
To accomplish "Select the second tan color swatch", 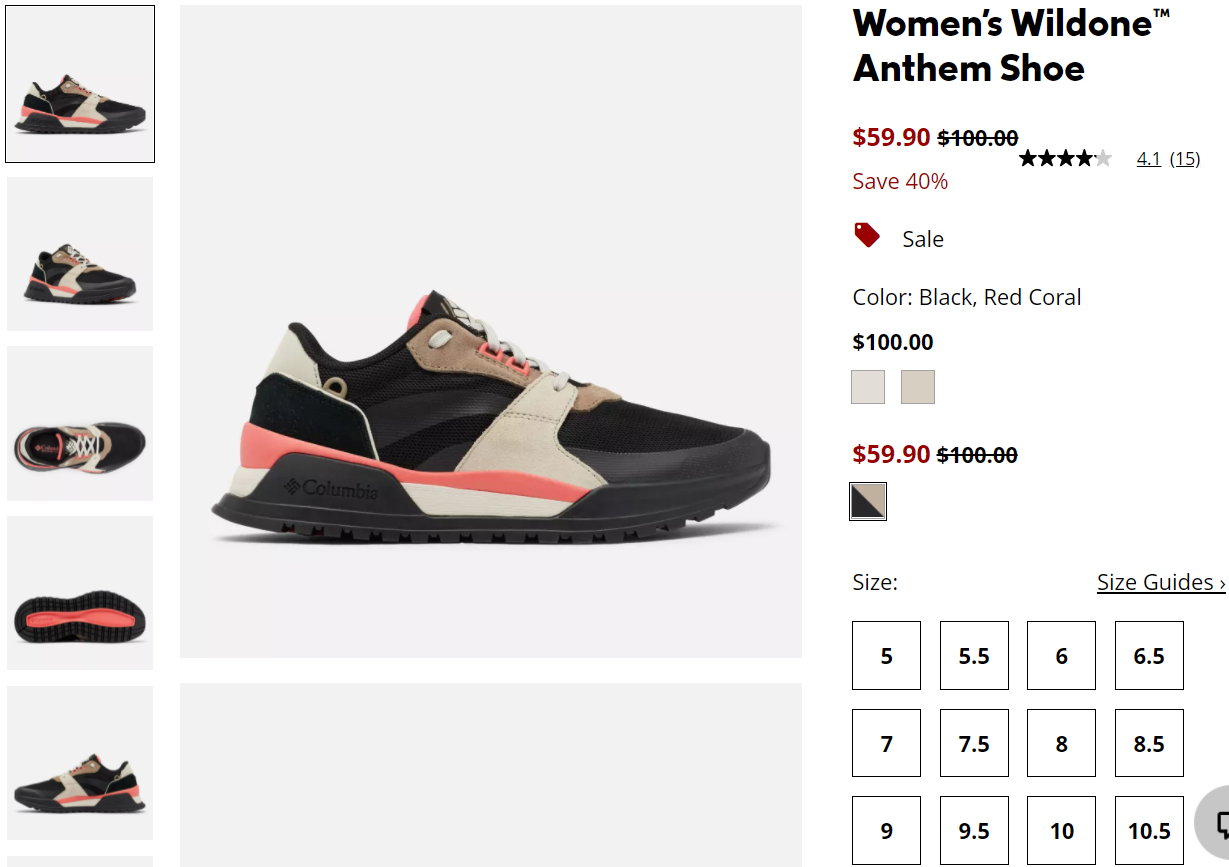I will tap(918, 387).
